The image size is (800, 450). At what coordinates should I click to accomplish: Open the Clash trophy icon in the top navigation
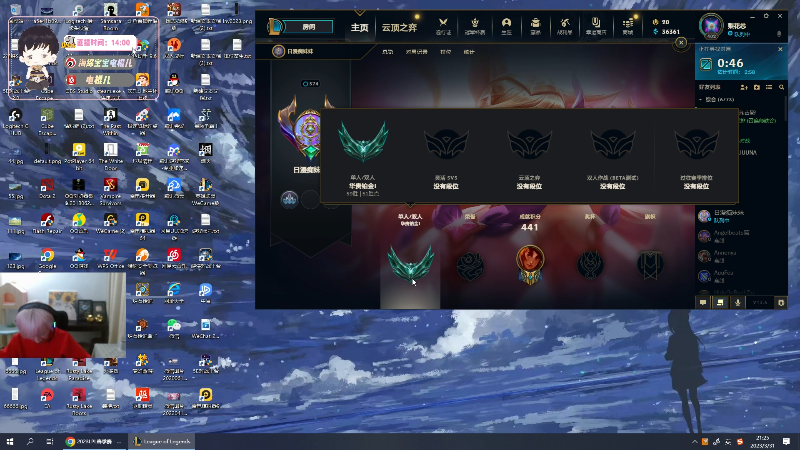[474, 26]
